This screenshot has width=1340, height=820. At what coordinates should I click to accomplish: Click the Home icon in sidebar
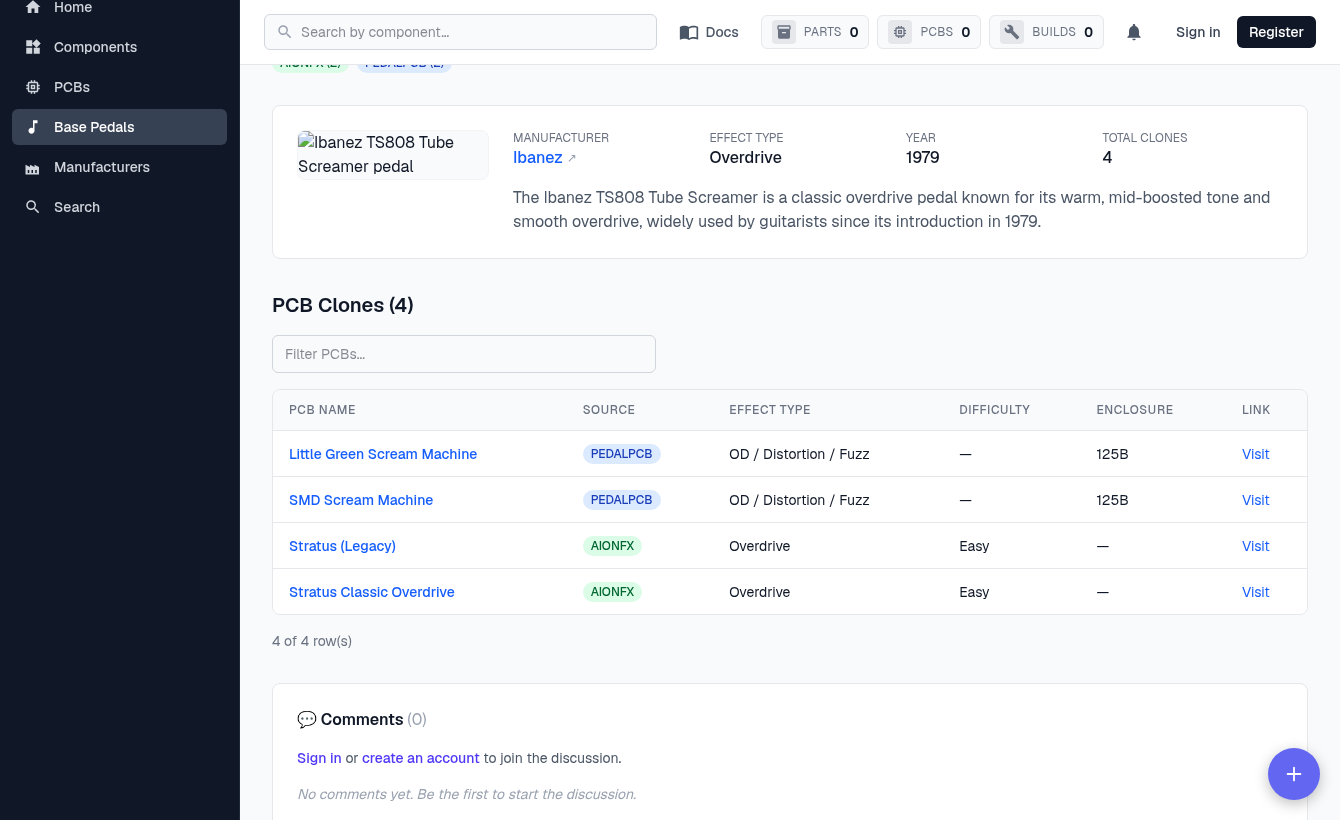[x=33, y=7]
